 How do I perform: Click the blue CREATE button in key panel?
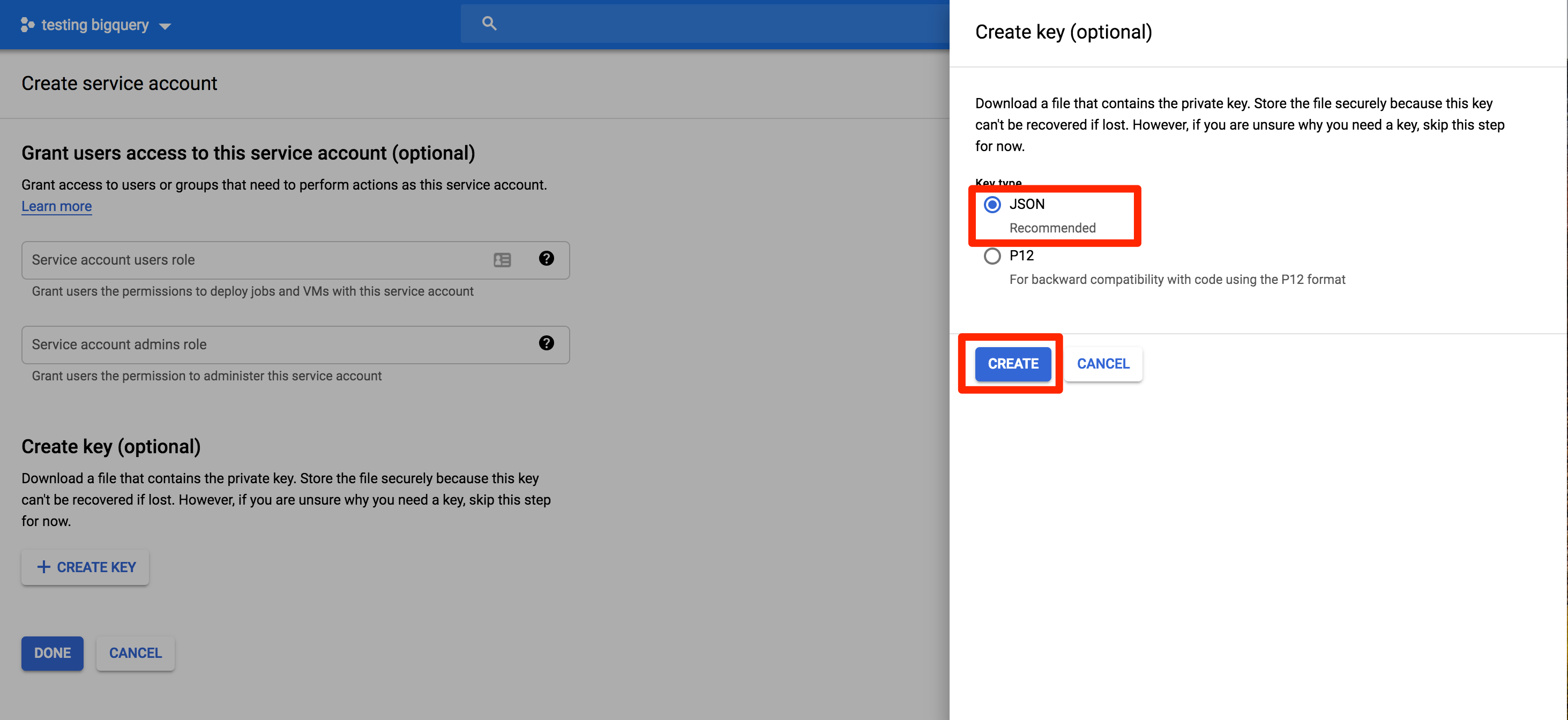[1012, 364]
